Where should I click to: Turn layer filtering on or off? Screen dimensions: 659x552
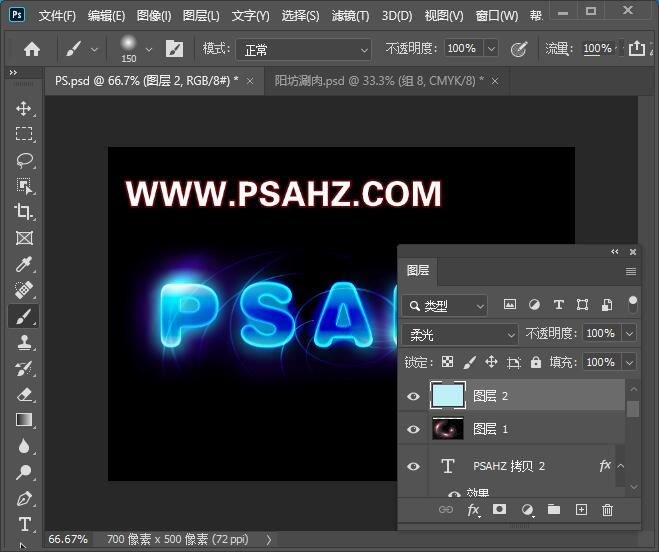pyautogui.click(x=633, y=304)
